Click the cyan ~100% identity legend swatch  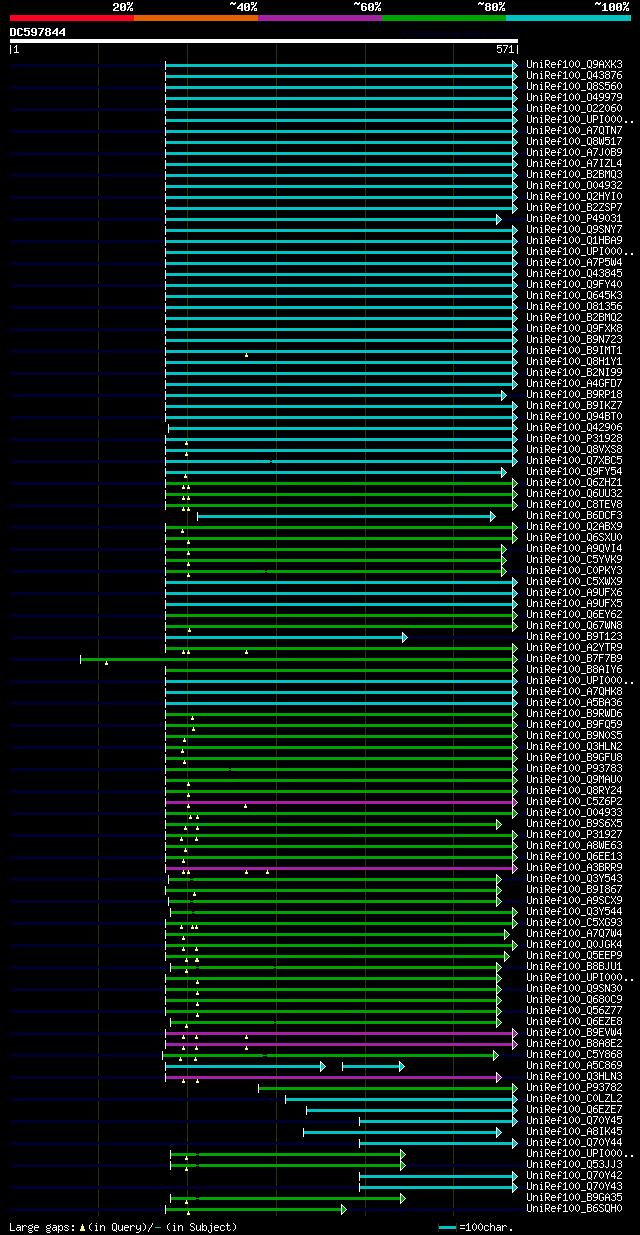tap(567, 18)
